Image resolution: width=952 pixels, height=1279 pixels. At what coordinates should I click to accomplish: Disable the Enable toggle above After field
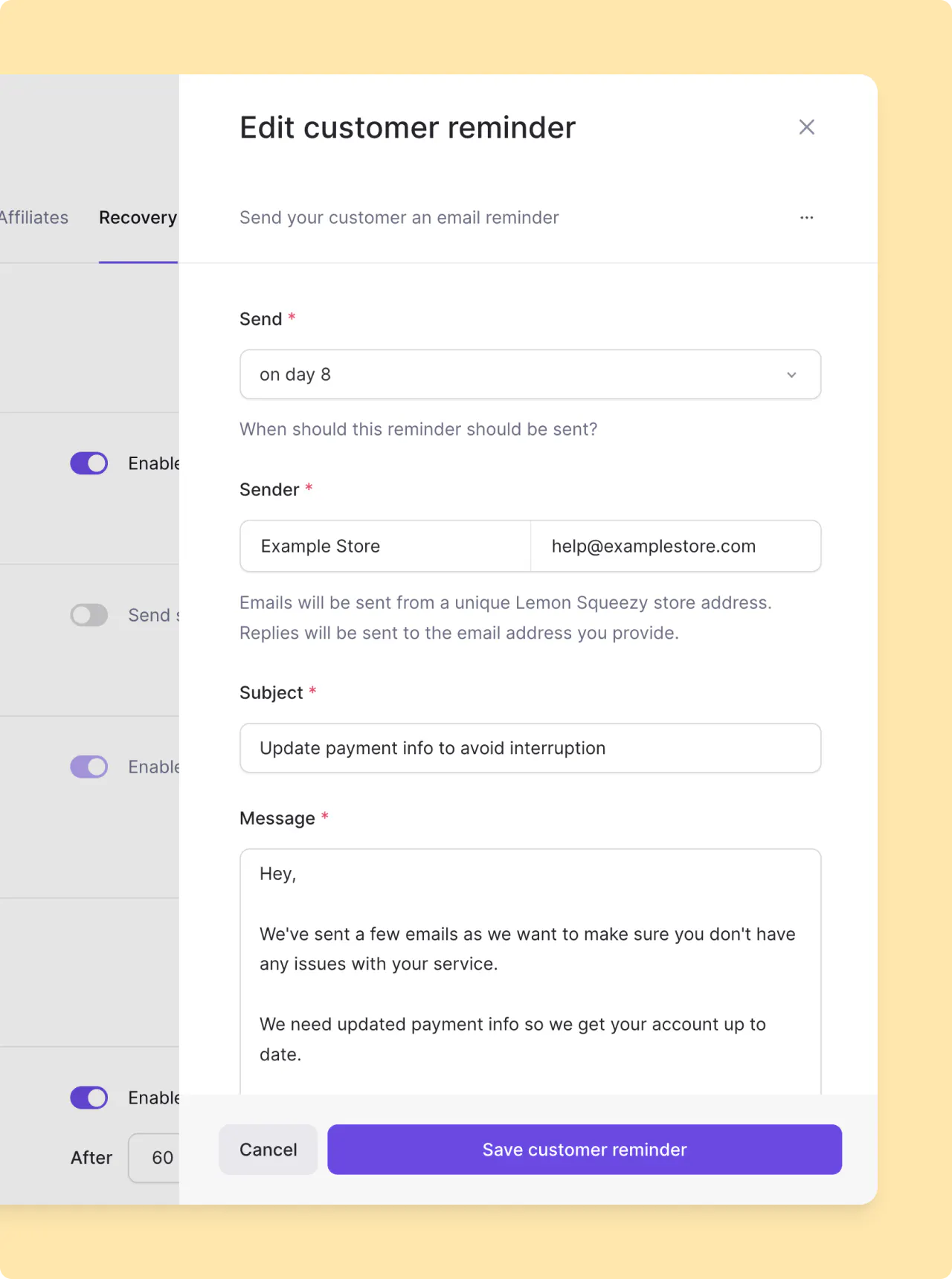click(x=89, y=1098)
